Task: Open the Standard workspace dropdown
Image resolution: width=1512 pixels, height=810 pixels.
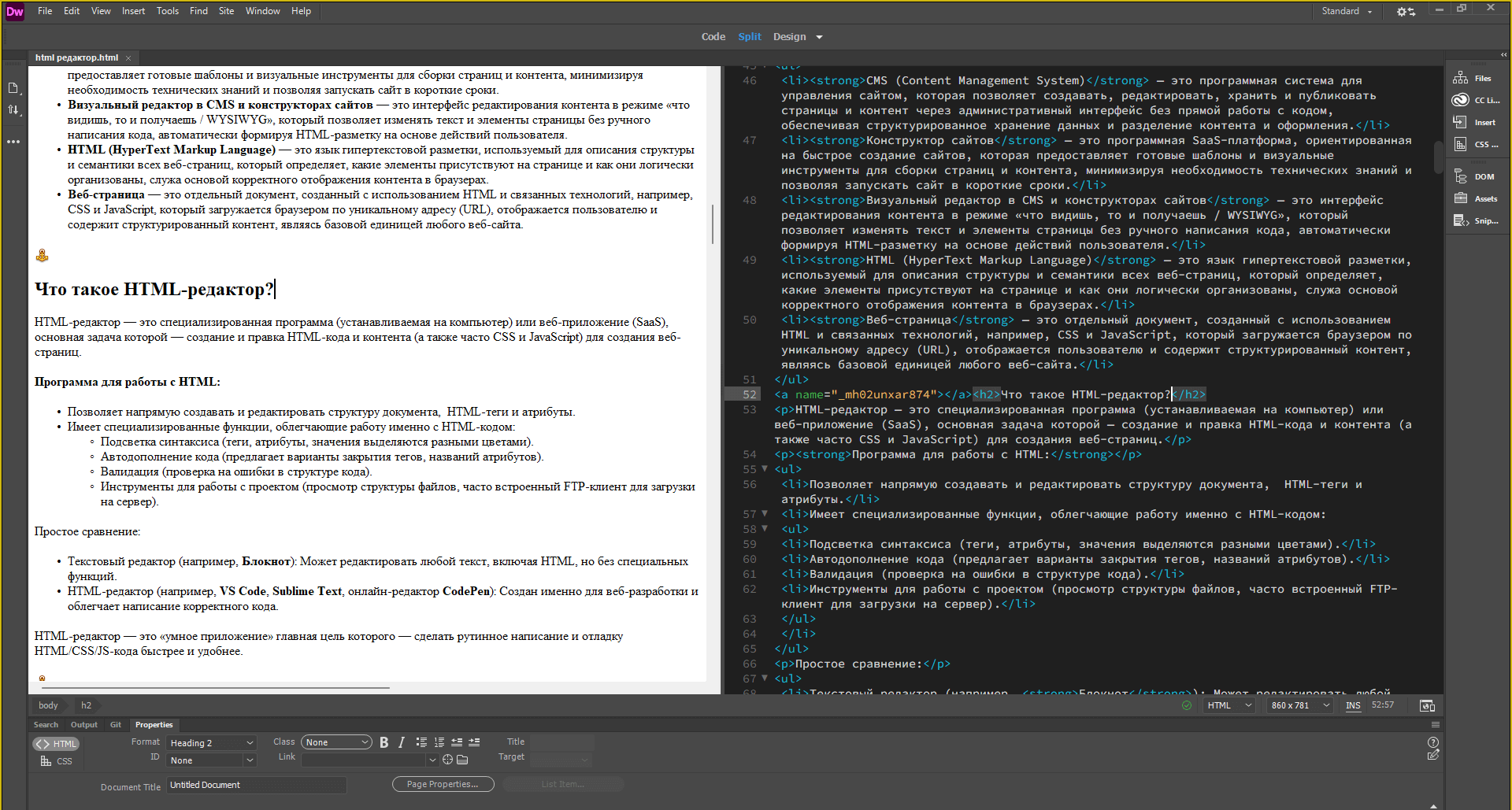Action: [1347, 11]
